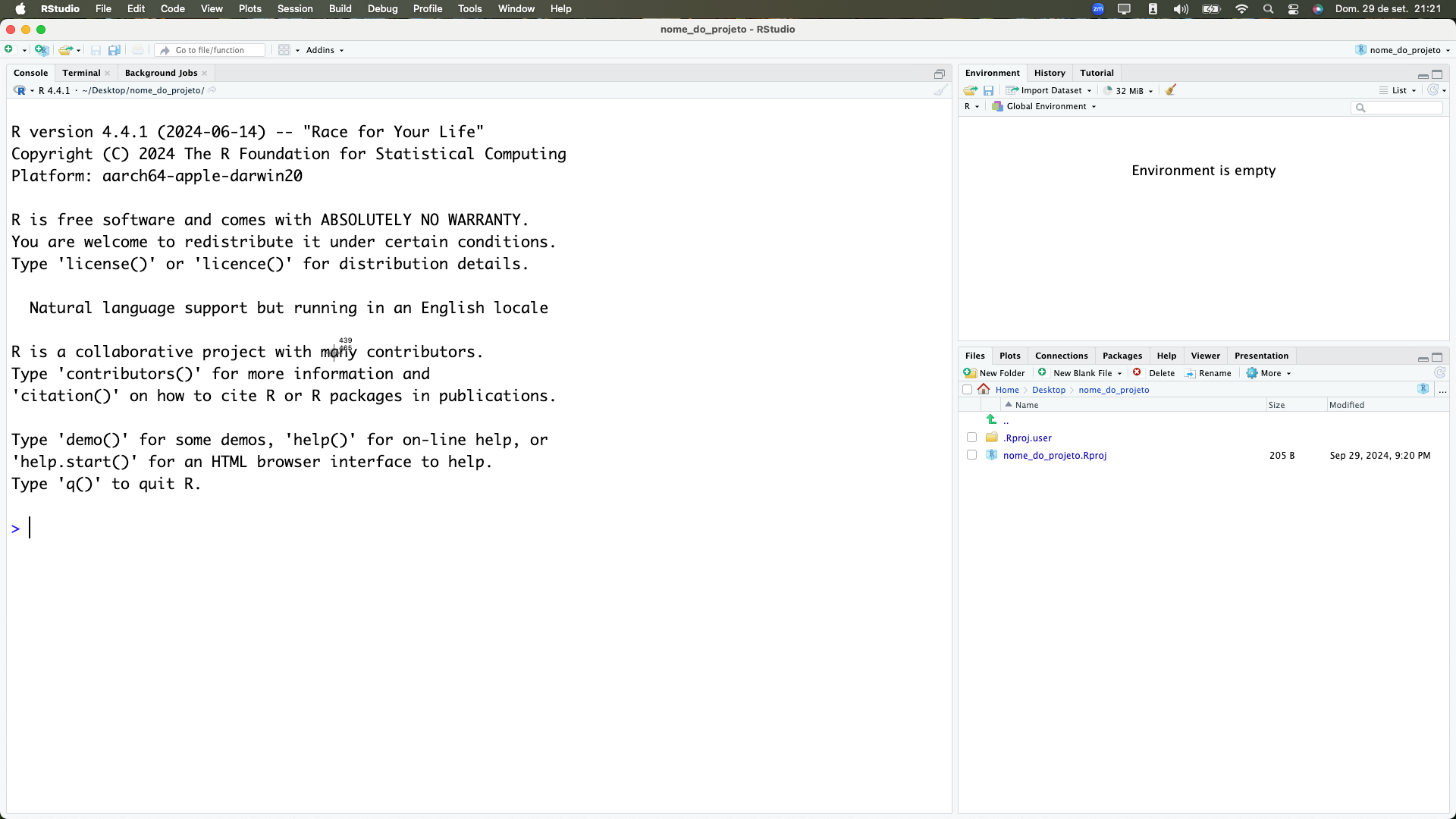Viewport: 1456px width, 819px height.
Task: Clear the console with the broom icon
Action: (940, 90)
